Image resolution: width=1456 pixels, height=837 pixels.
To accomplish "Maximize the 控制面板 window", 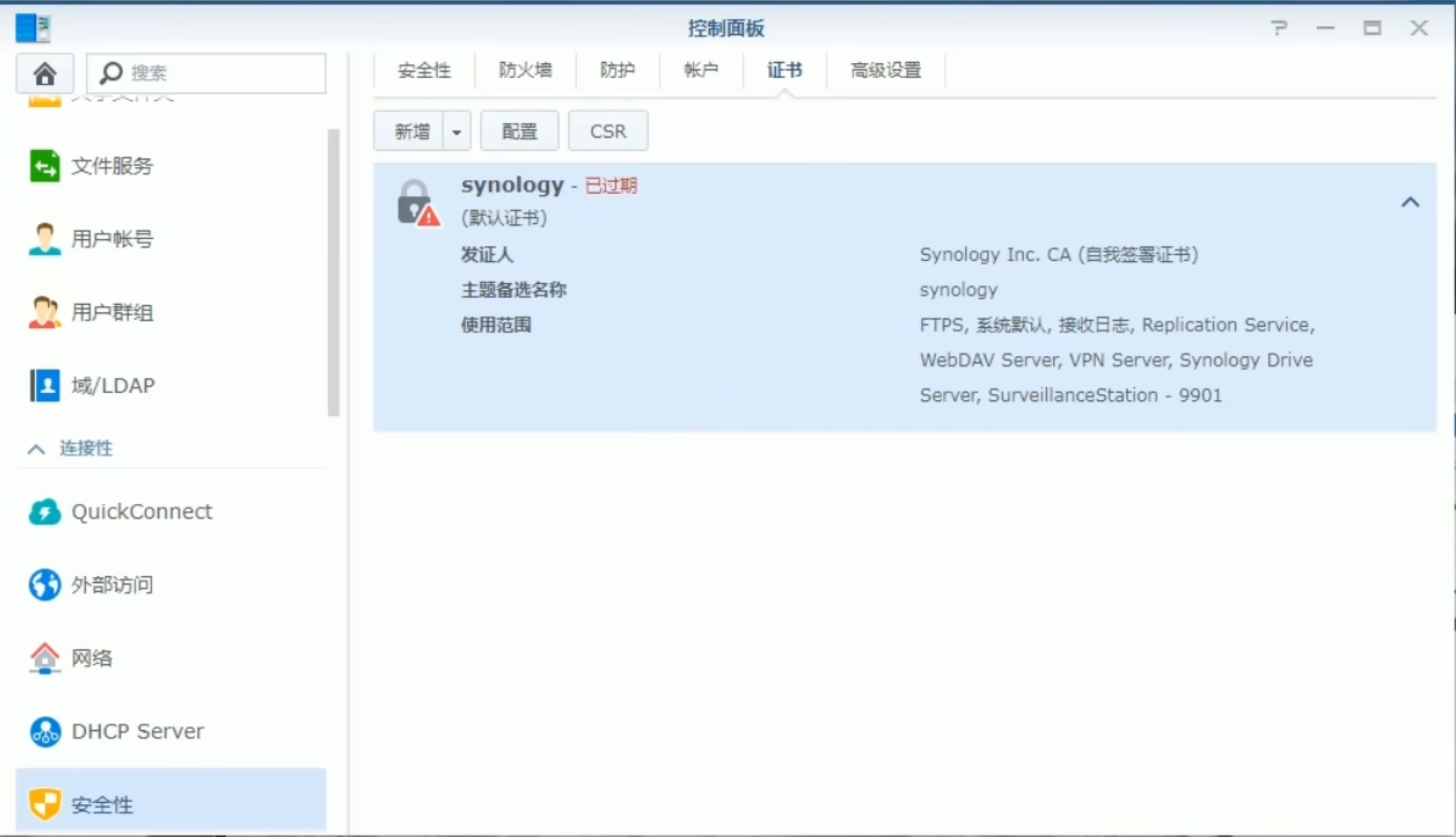I will click(x=1372, y=27).
